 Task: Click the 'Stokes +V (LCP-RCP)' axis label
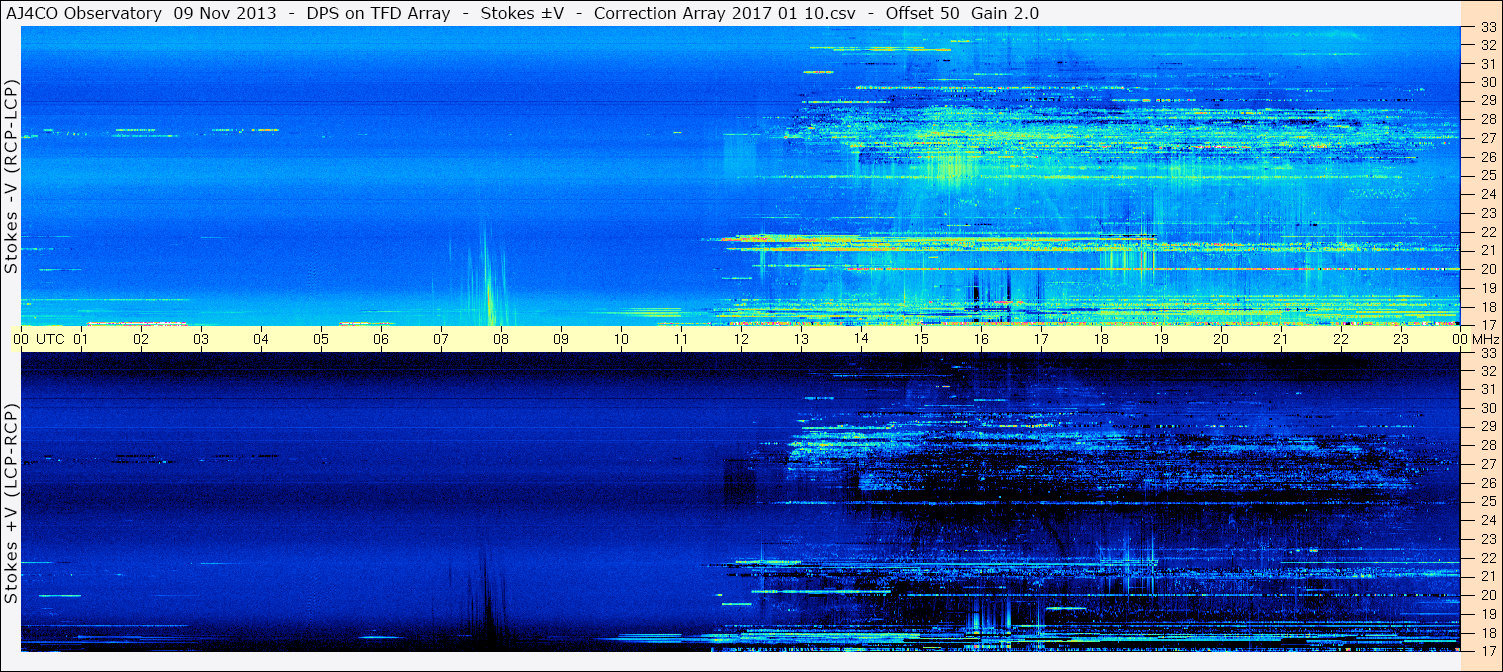(11, 505)
